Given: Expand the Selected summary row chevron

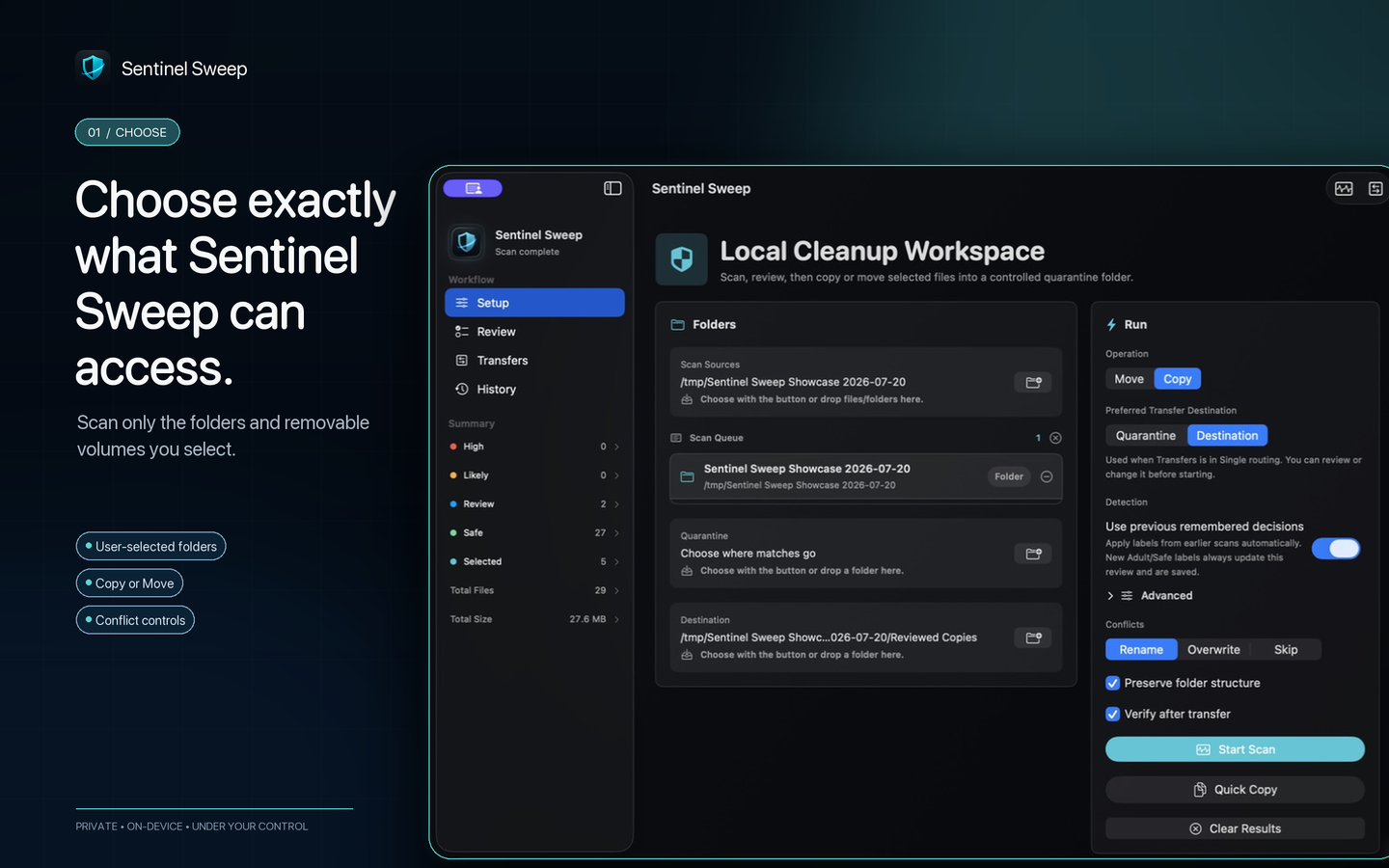Looking at the screenshot, I should click(616, 562).
